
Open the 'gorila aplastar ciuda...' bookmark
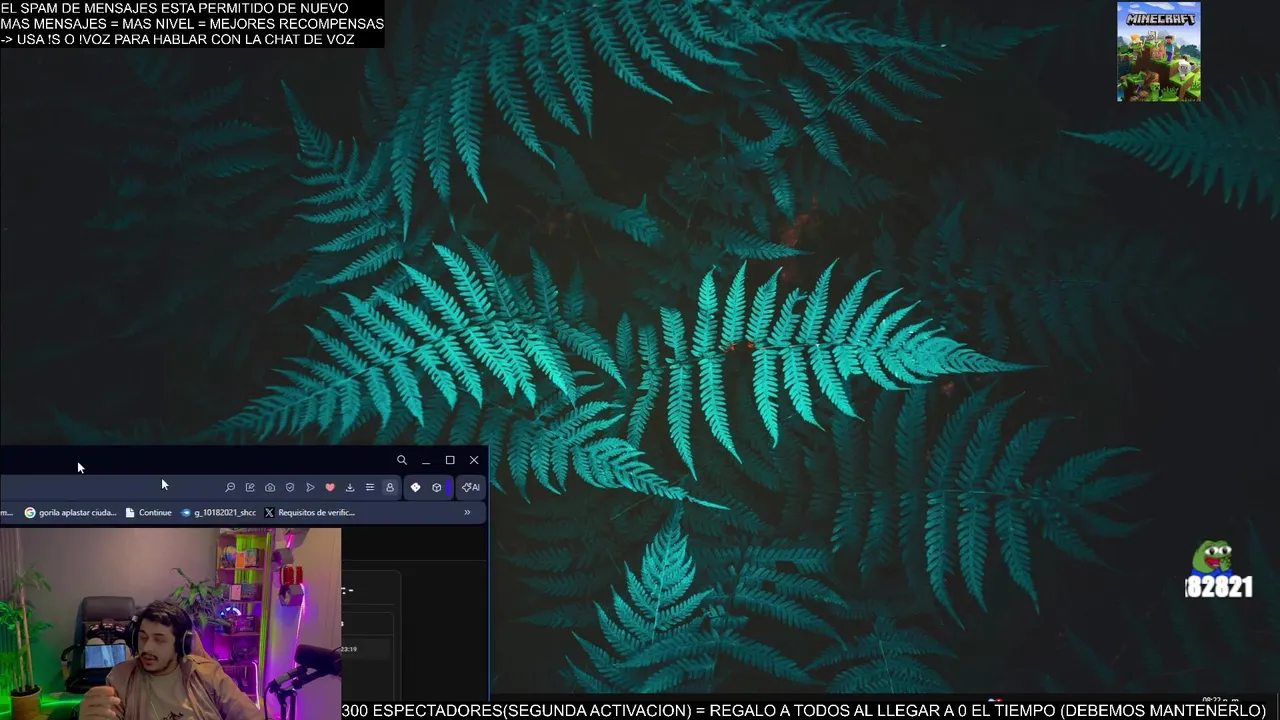pos(71,512)
